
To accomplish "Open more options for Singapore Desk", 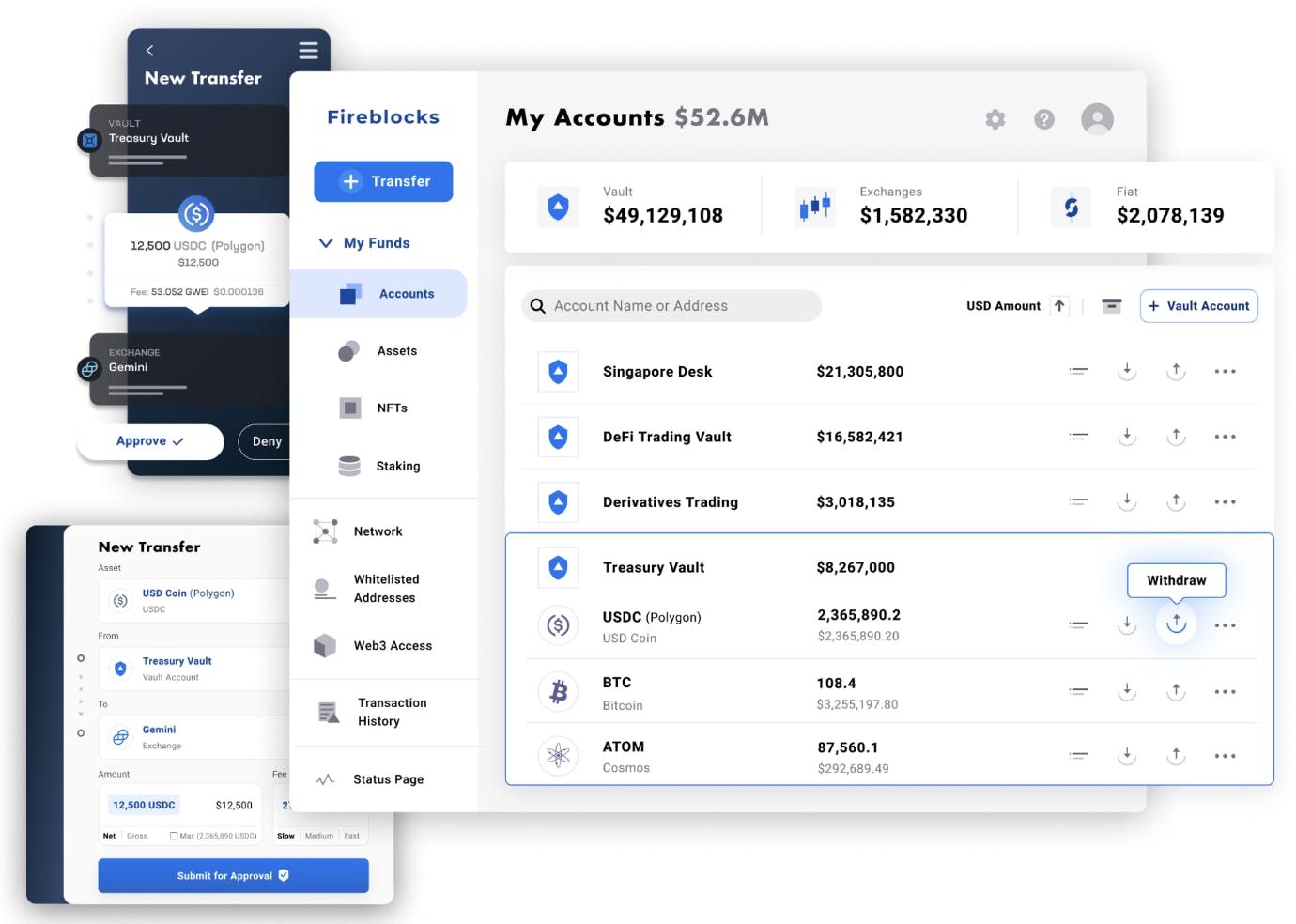I will point(1225,372).
